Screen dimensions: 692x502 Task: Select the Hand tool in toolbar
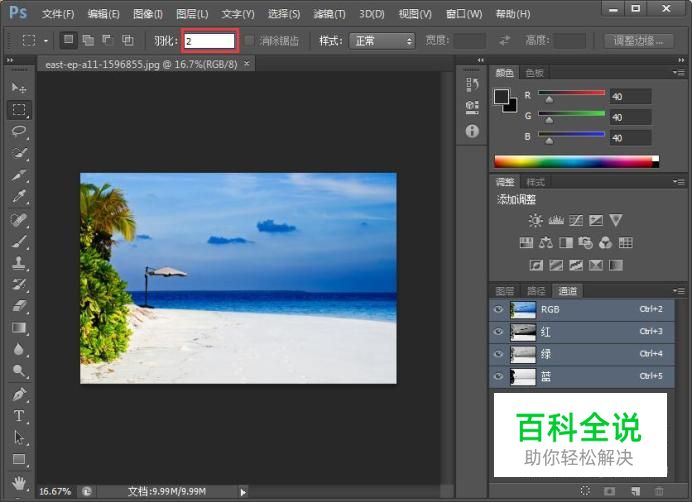(x=19, y=481)
